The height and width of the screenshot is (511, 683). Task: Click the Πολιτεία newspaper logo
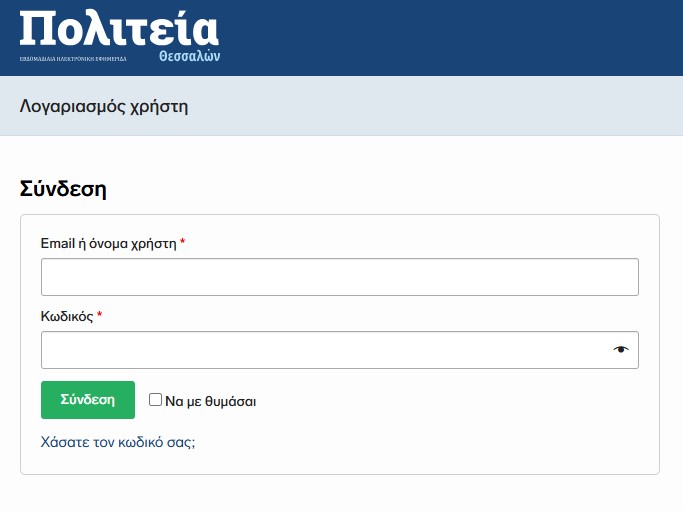click(x=118, y=28)
